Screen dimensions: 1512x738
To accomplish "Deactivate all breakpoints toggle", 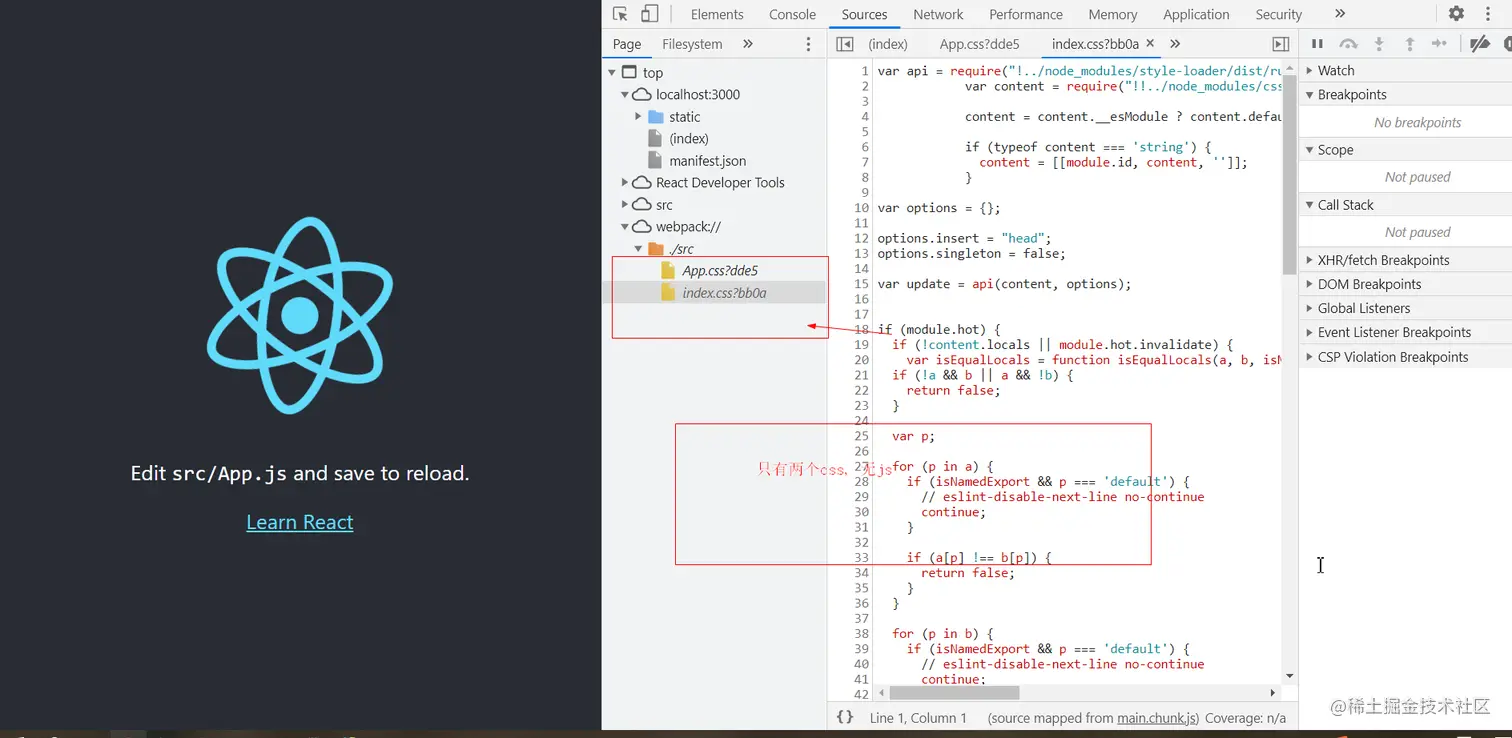I will pyautogui.click(x=1480, y=44).
